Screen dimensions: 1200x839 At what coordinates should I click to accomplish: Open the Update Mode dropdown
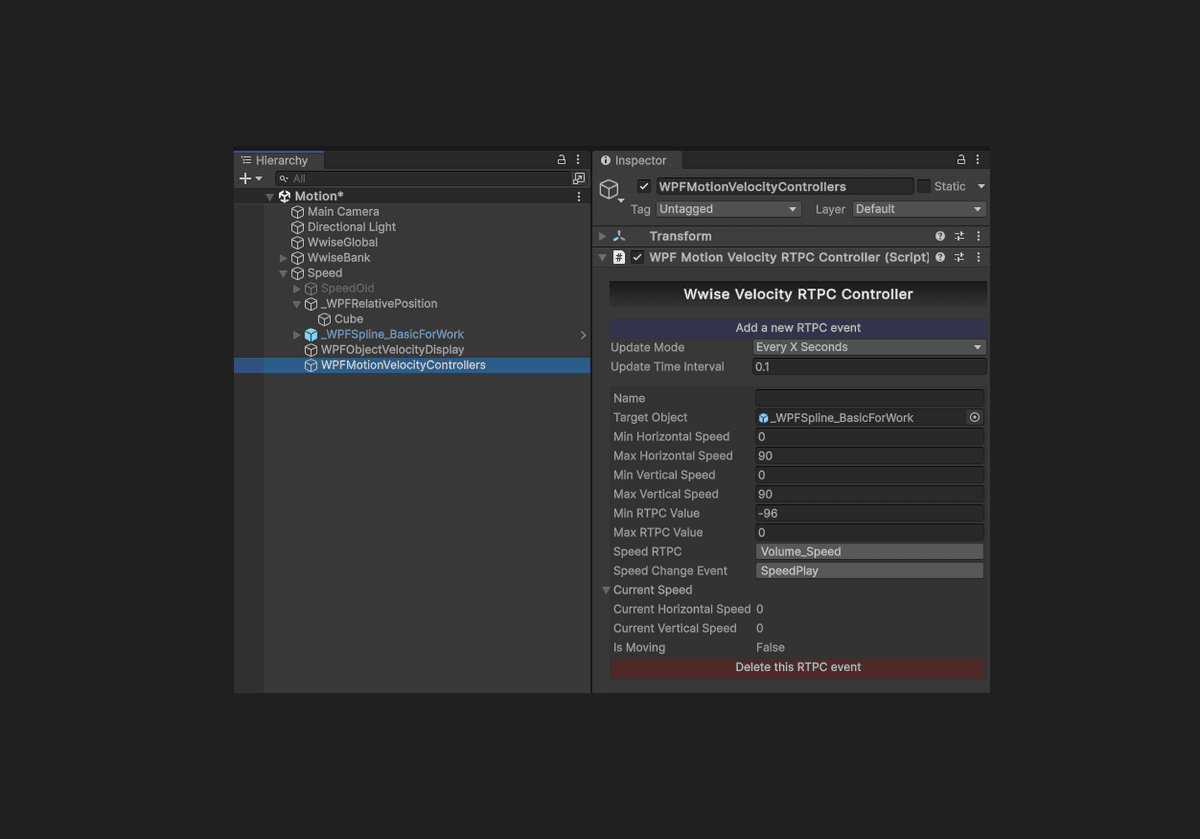(868, 347)
